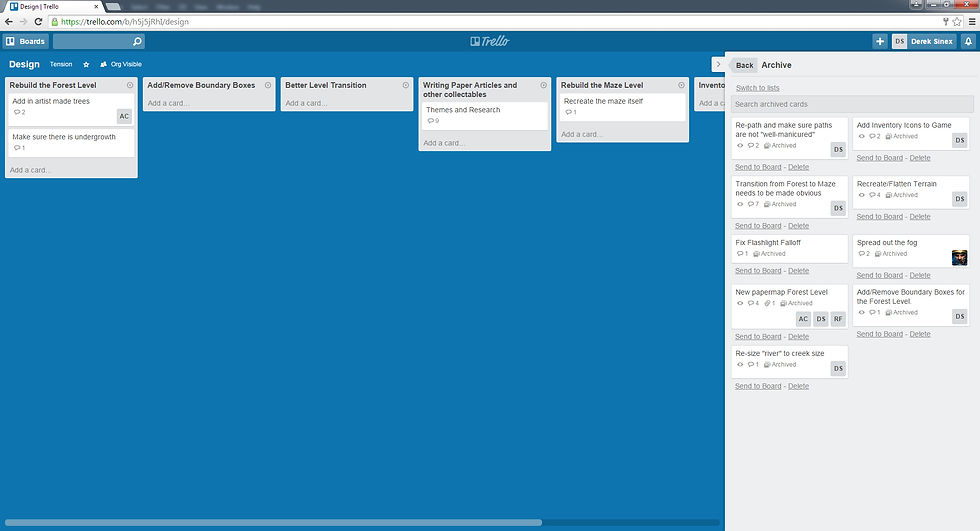
Task: Bookmark page with address bar star
Action: click(x=957, y=21)
